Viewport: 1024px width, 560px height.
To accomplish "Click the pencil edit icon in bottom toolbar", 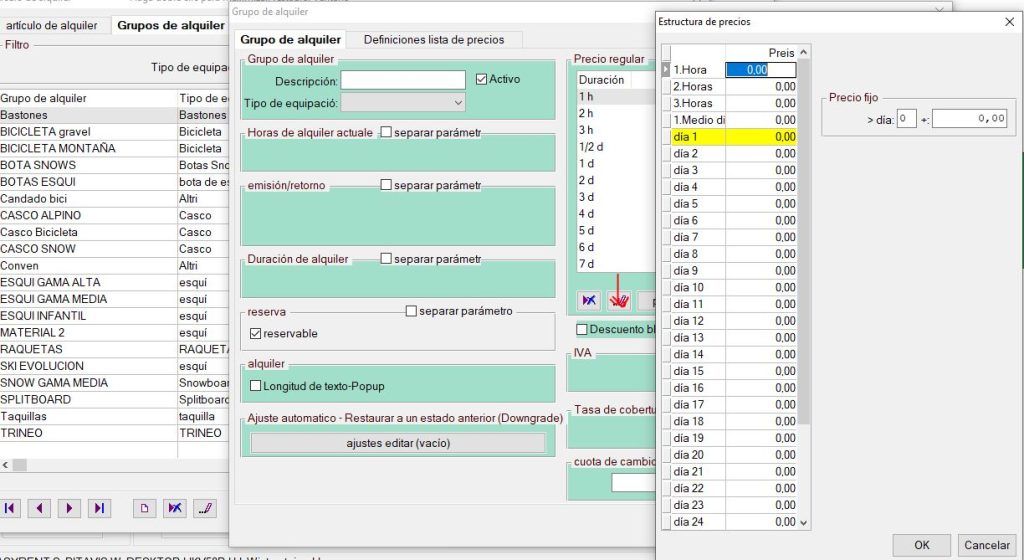I will (x=205, y=508).
